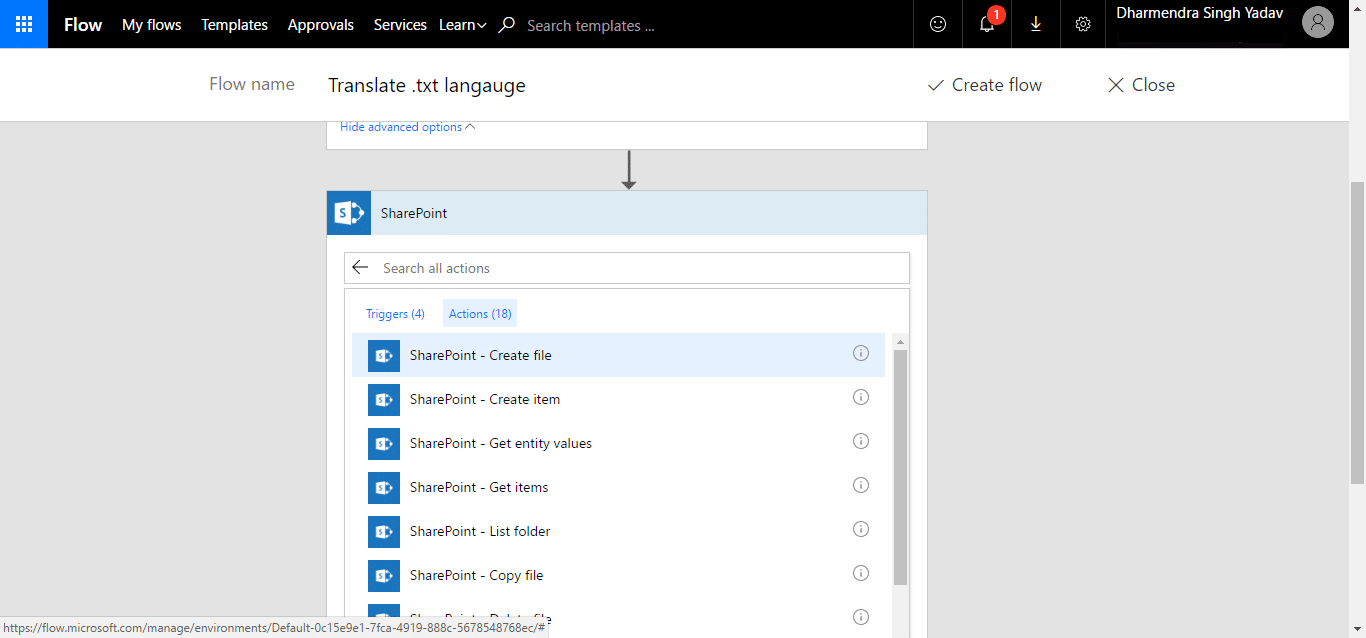The height and width of the screenshot is (638, 1366).
Task: Show info for Create item action
Action: [x=861, y=397]
